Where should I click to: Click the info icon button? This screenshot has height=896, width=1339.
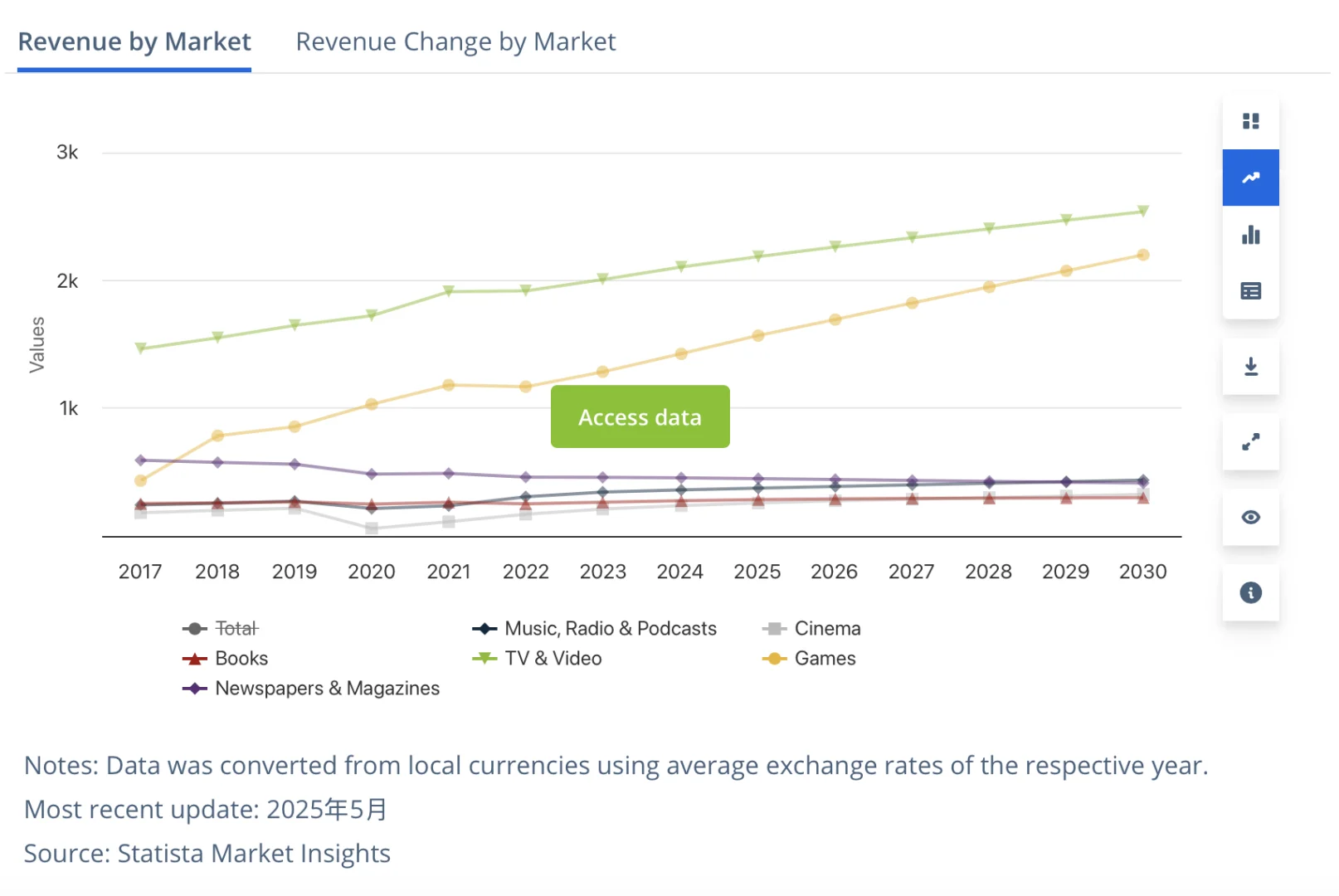[1250, 592]
